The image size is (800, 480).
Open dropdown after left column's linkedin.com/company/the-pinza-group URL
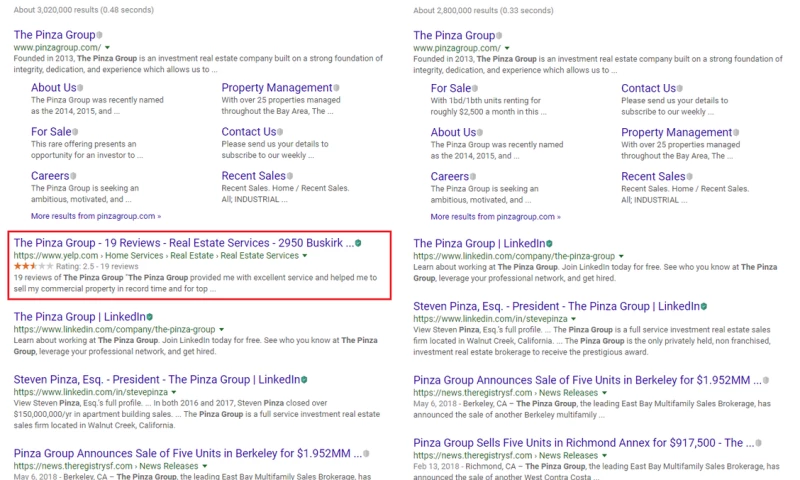click(x=221, y=330)
